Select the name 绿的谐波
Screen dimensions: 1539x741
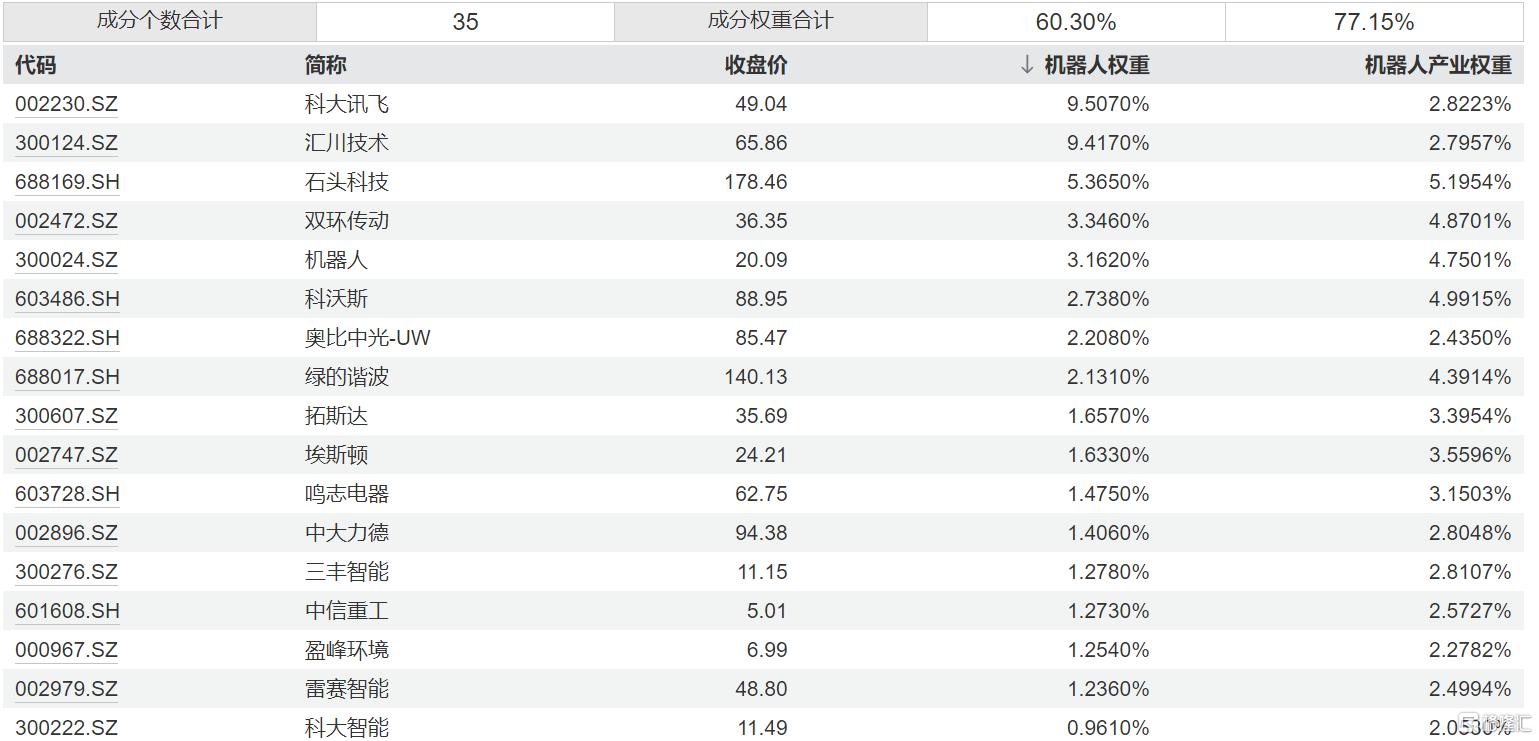347,377
